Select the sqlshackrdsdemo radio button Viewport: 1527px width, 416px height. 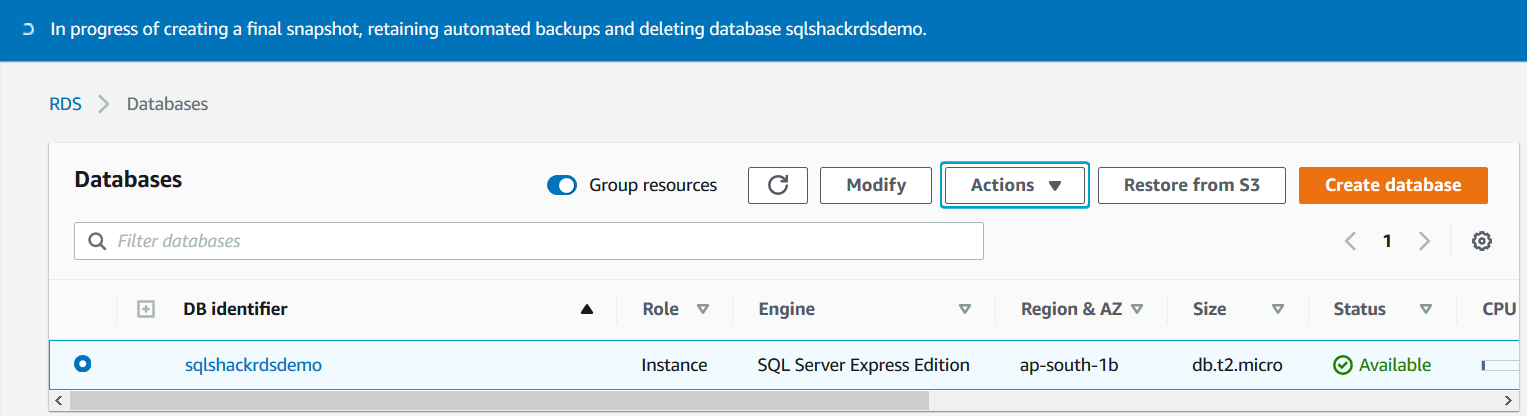pos(83,365)
